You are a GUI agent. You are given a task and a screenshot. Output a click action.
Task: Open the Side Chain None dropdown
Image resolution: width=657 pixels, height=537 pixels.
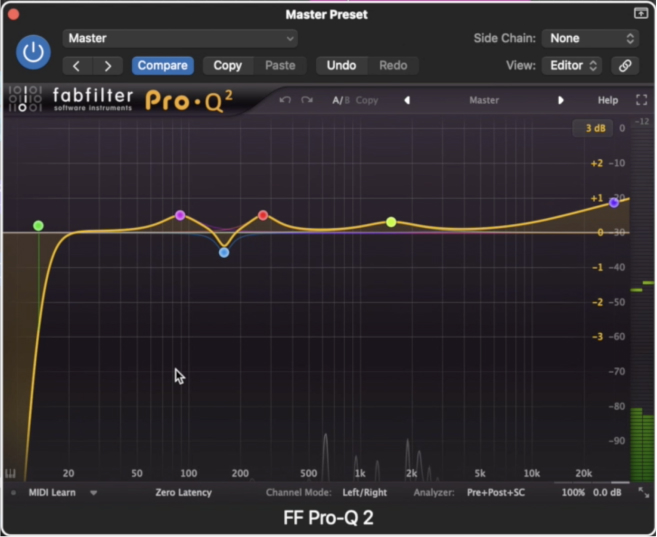[x=590, y=38]
